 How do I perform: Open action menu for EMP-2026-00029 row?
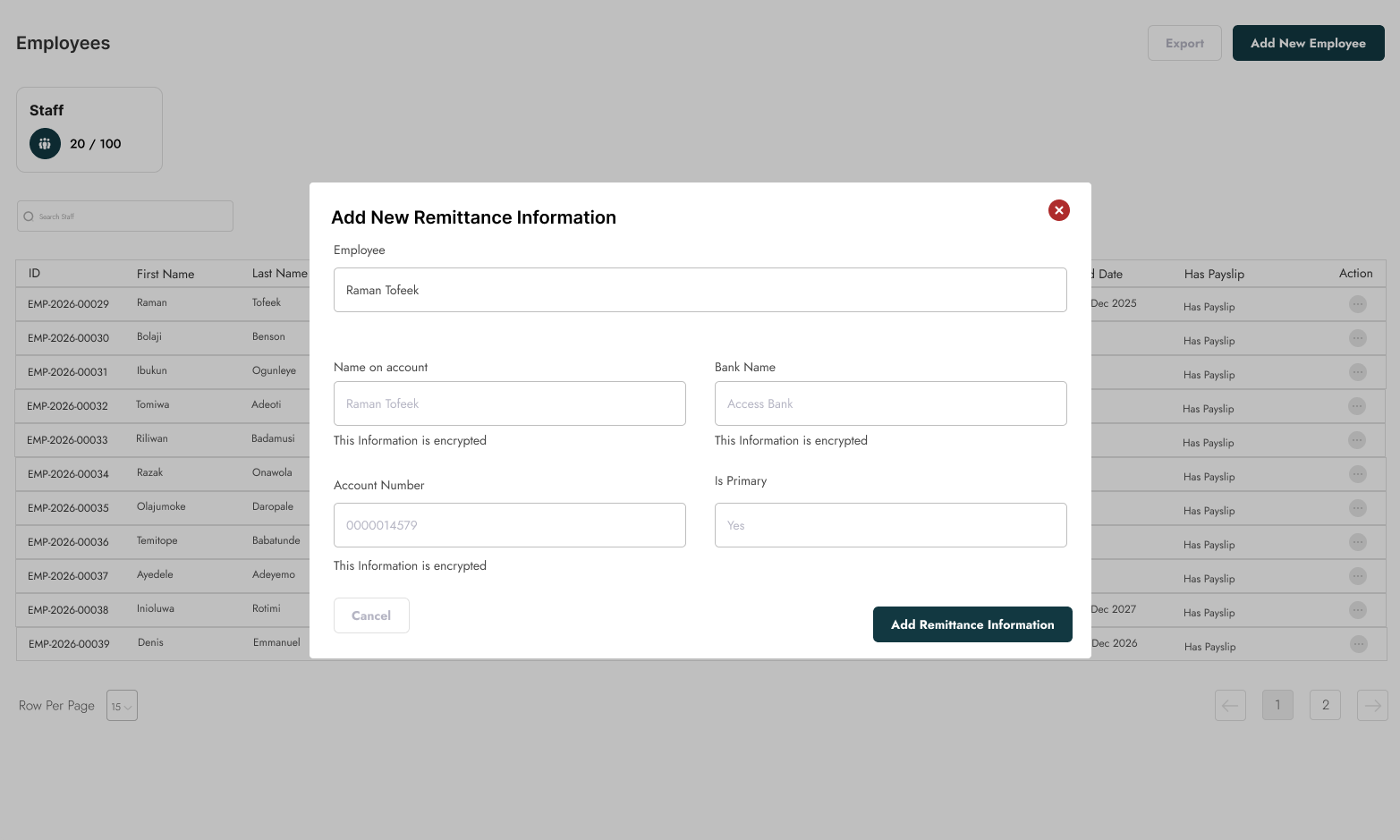coord(1358,304)
